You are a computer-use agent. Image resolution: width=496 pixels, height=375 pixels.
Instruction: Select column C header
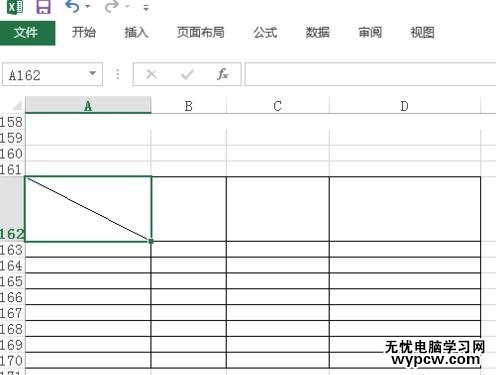[278, 106]
